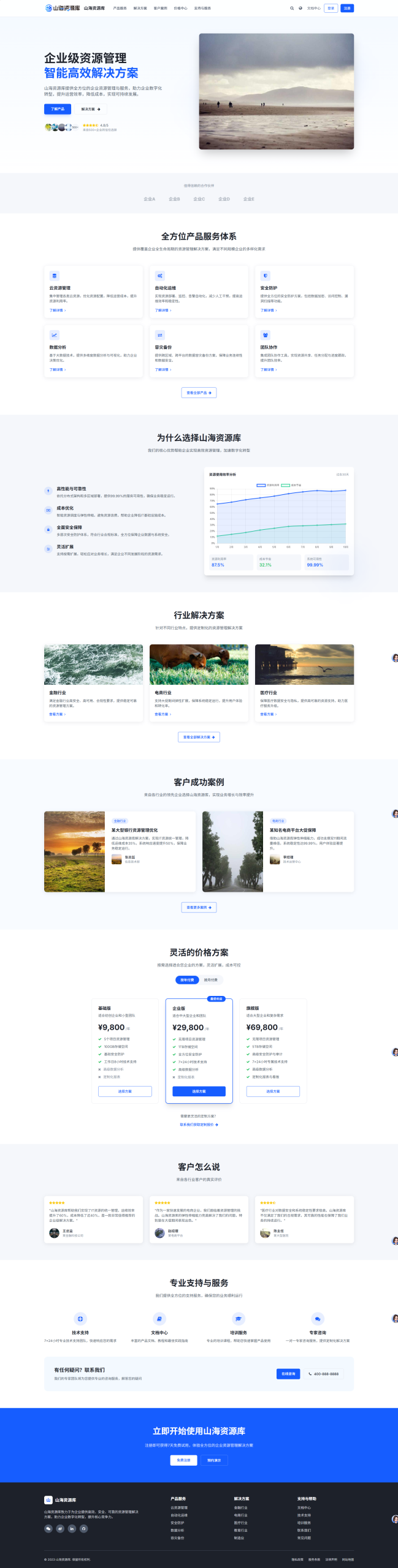Click the GitHub icon in the footer
Image resolution: width=398 pixels, height=1568 pixels.
(x=84, y=1528)
